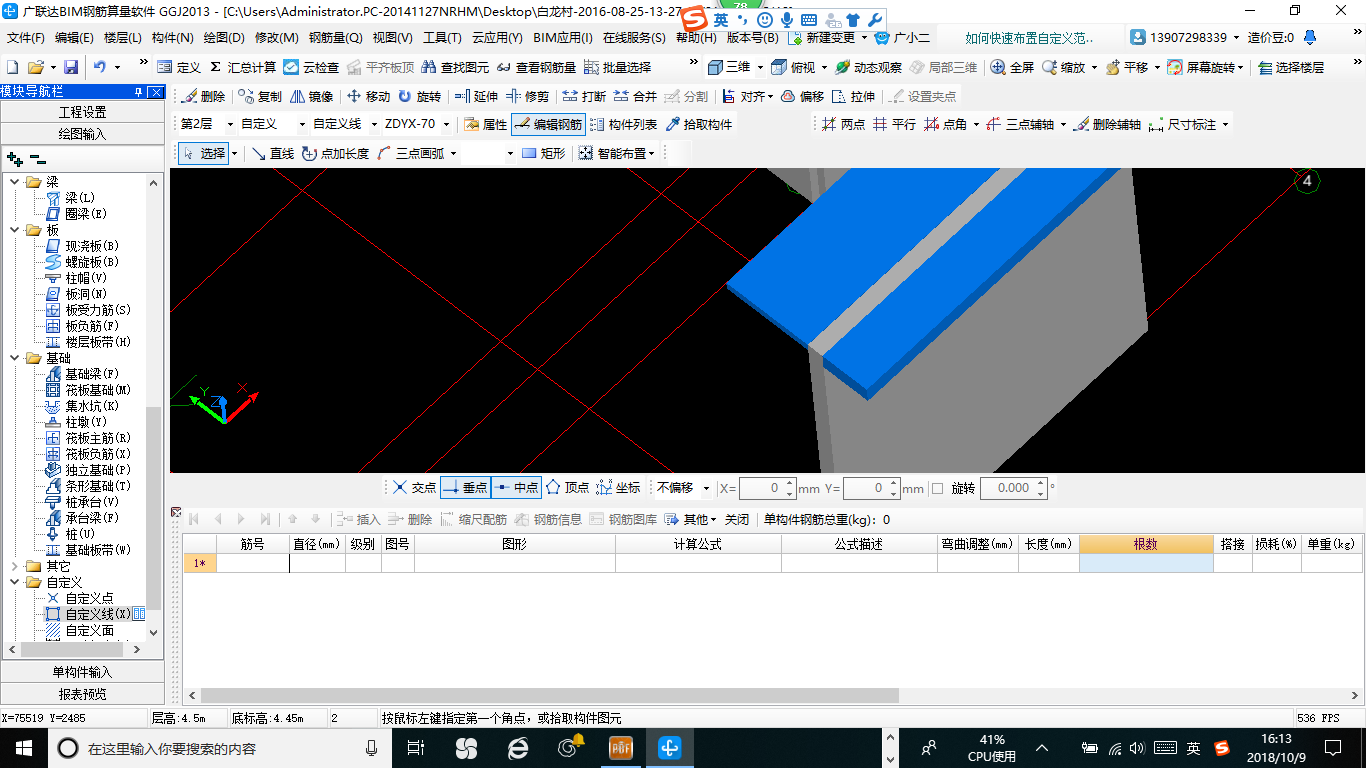Click the 两点 two-point axis tool
The height and width of the screenshot is (768, 1366).
click(843, 125)
